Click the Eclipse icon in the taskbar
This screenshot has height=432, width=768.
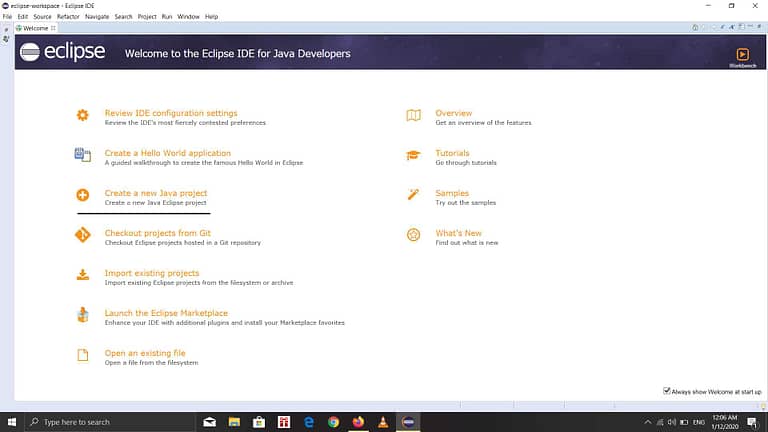tap(408, 422)
